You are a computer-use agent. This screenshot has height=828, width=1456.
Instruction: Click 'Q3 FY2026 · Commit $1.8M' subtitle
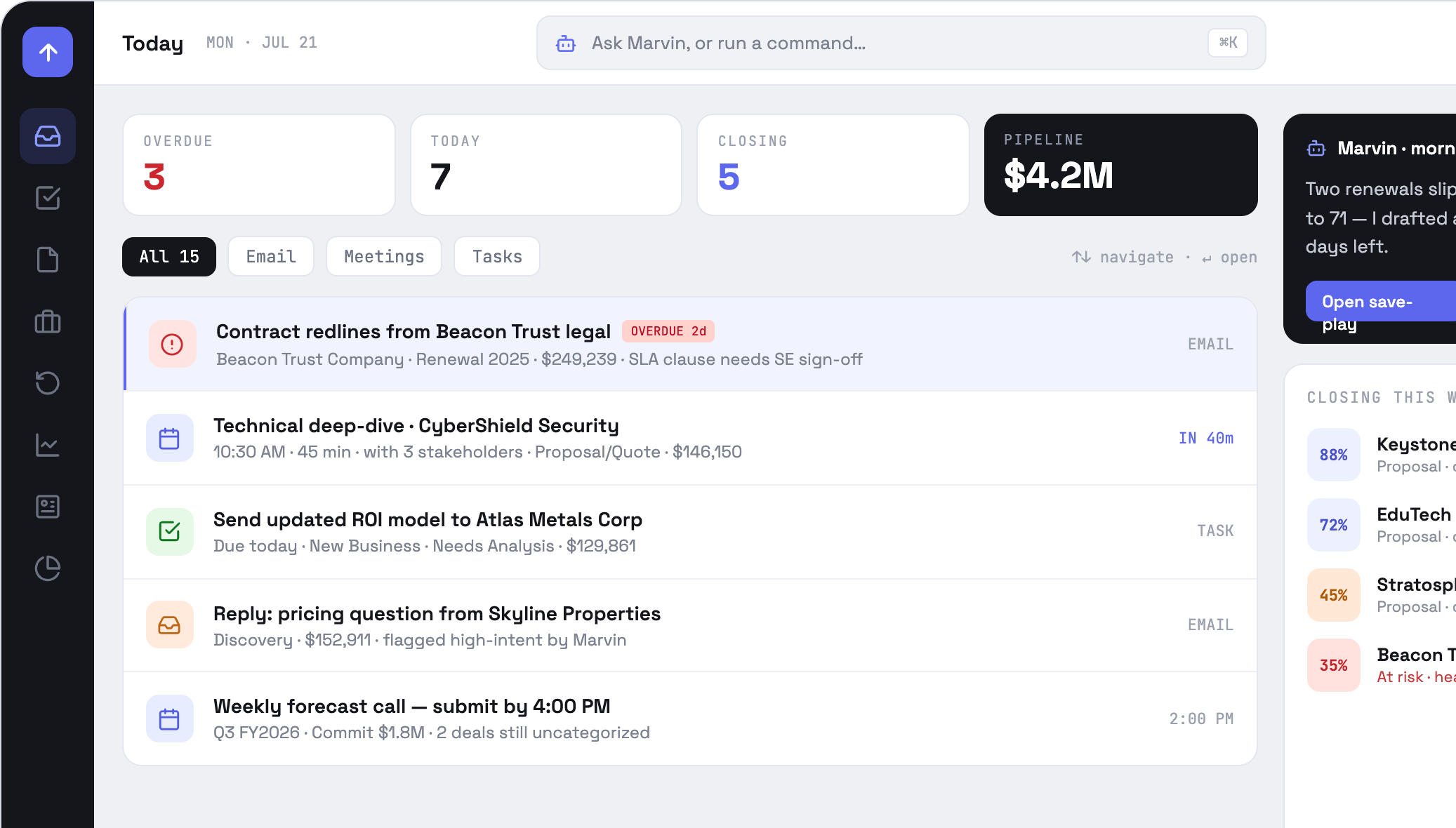tap(319, 733)
